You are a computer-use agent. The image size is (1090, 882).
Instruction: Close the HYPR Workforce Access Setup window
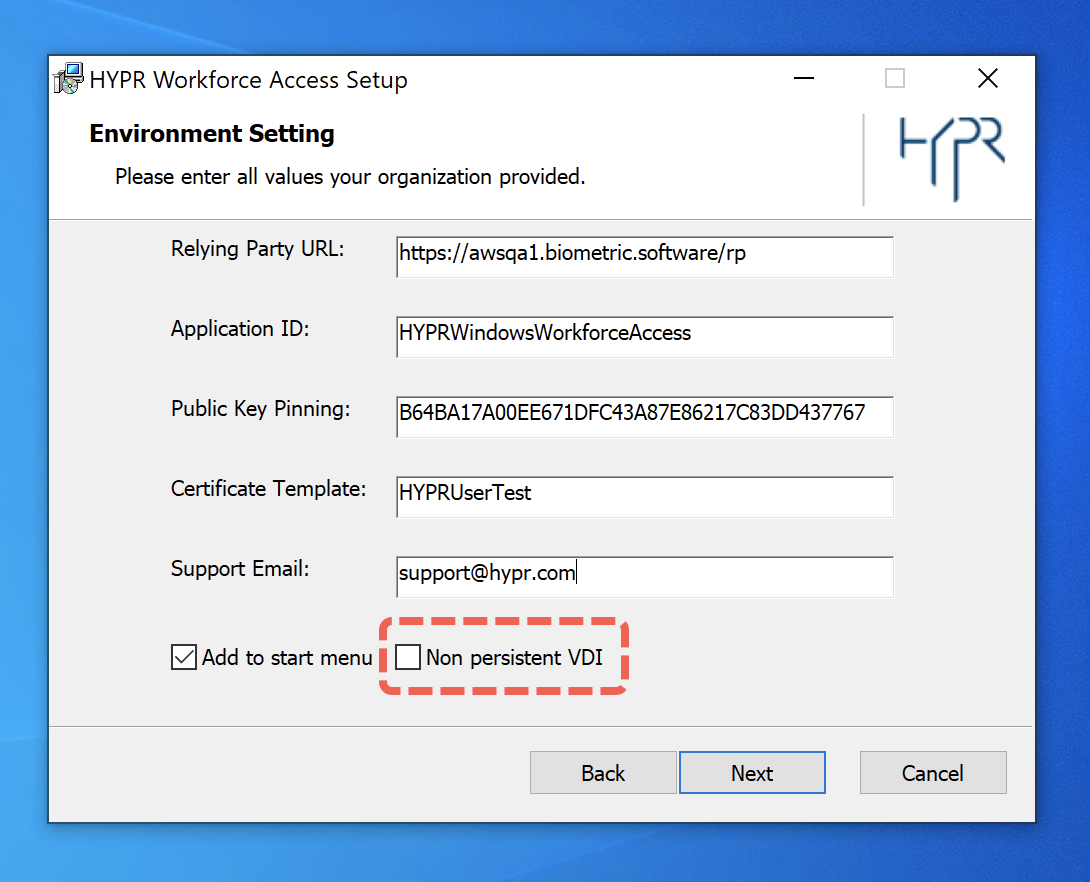[x=987, y=79]
